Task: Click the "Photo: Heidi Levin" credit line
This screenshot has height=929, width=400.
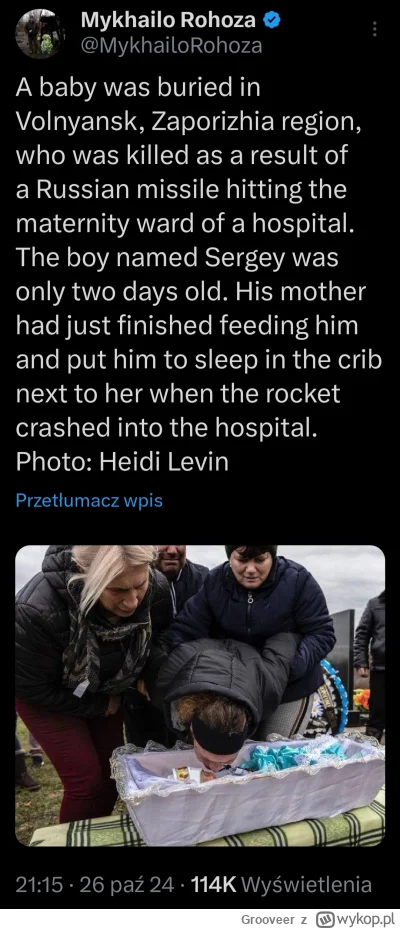Action: tap(122, 462)
